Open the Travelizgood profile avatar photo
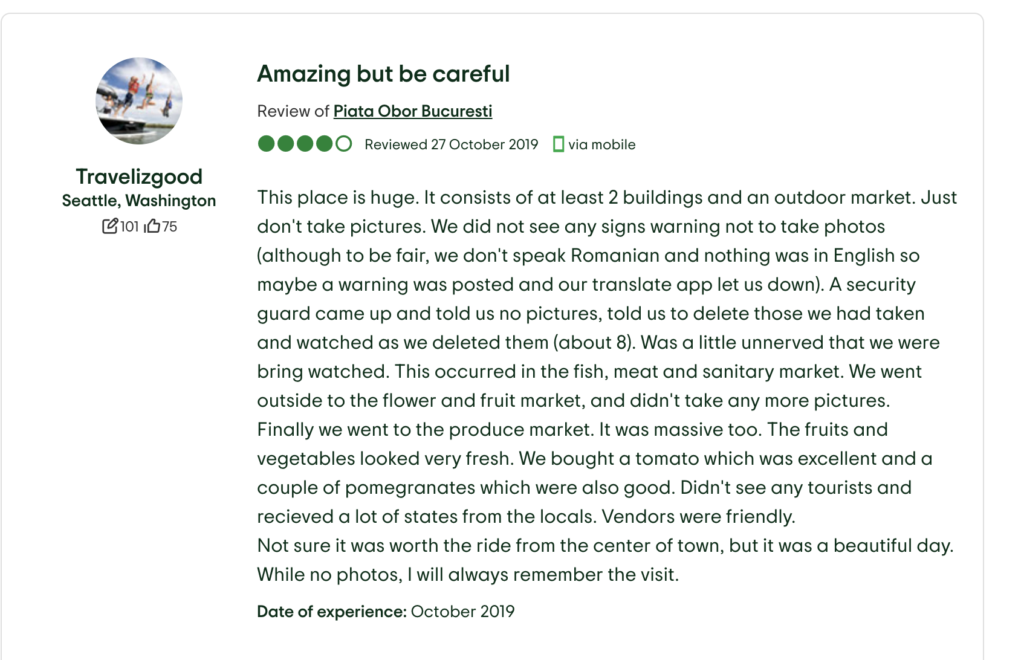The width and height of the screenshot is (1024, 660). coord(139,101)
